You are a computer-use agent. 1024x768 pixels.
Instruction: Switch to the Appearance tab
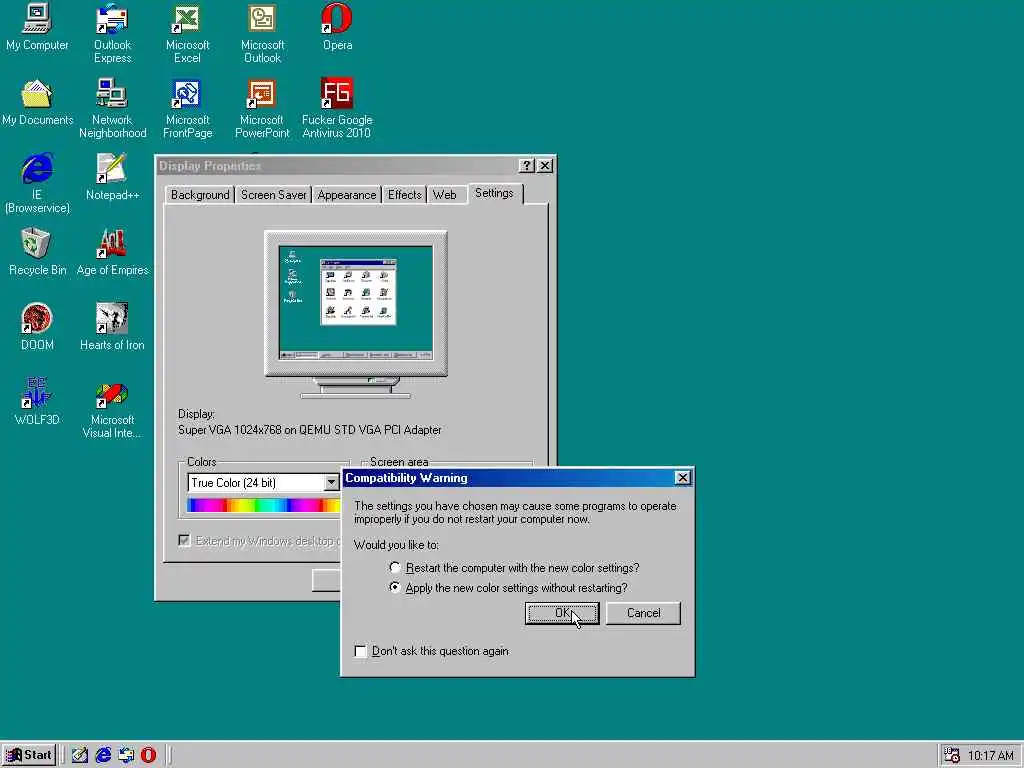click(347, 195)
